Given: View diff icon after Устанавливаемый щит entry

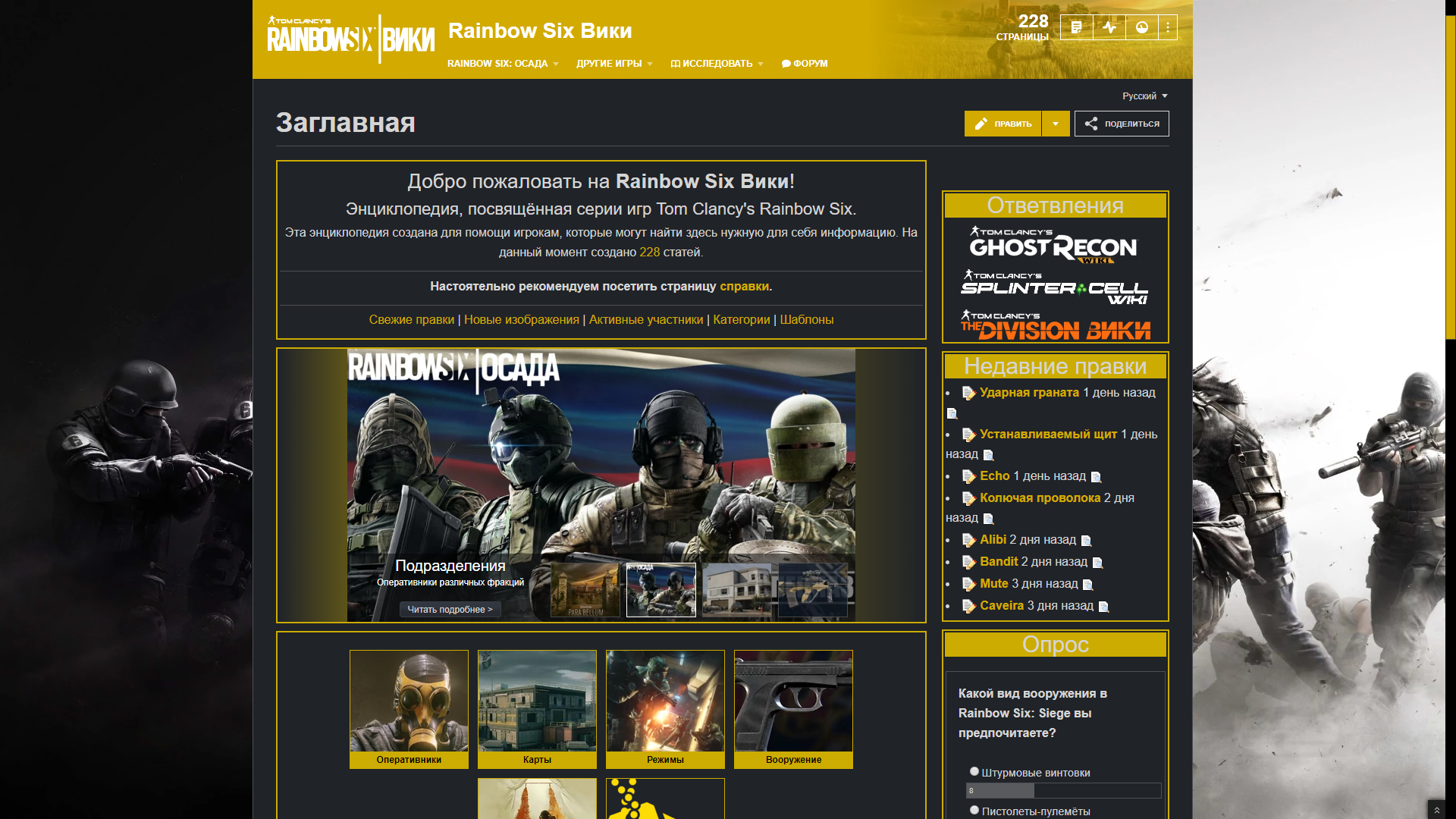Looking at the screenshot, I should (x=988, y=455).
